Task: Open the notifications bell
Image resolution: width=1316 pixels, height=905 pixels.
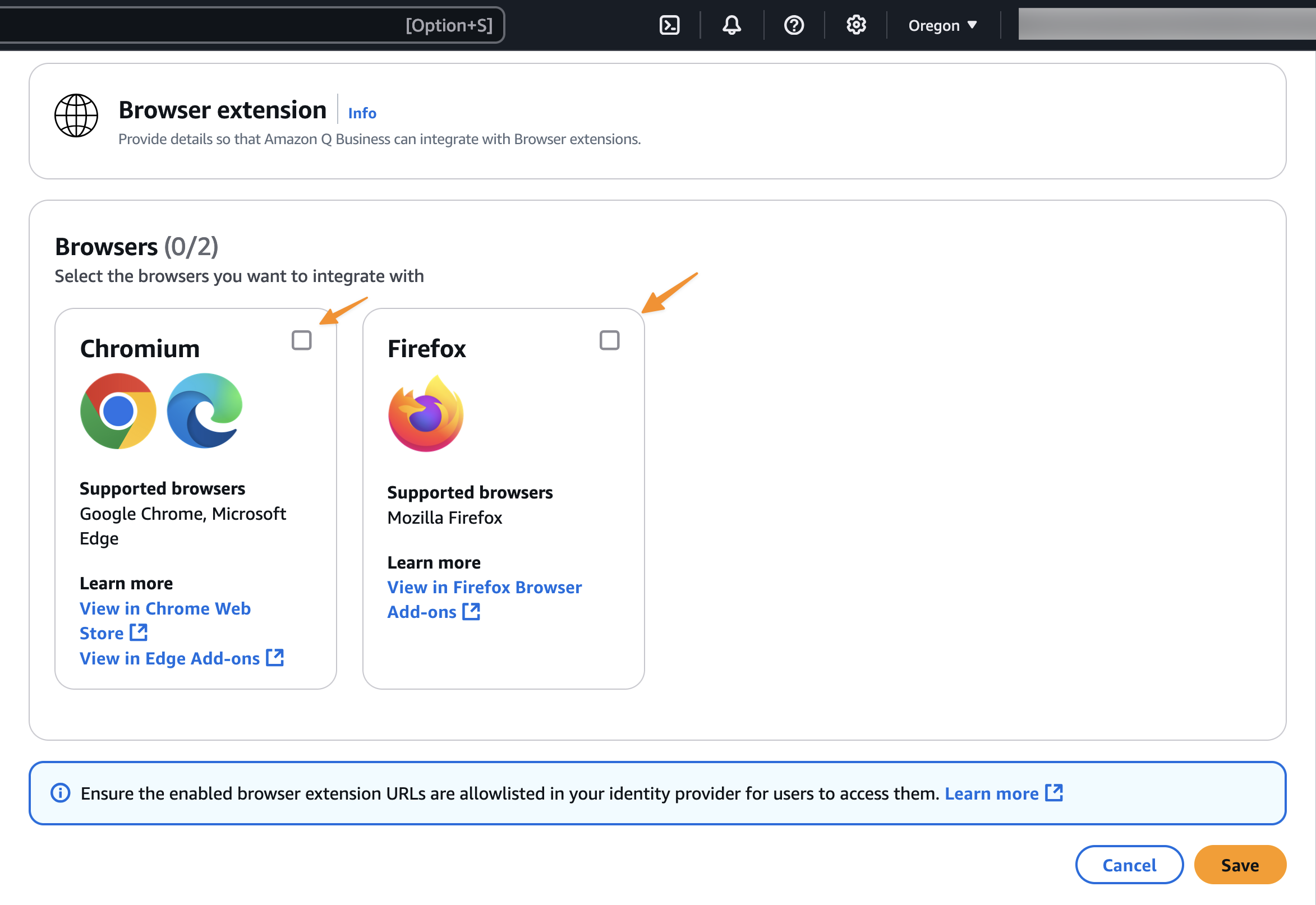Action: [731, 26]
